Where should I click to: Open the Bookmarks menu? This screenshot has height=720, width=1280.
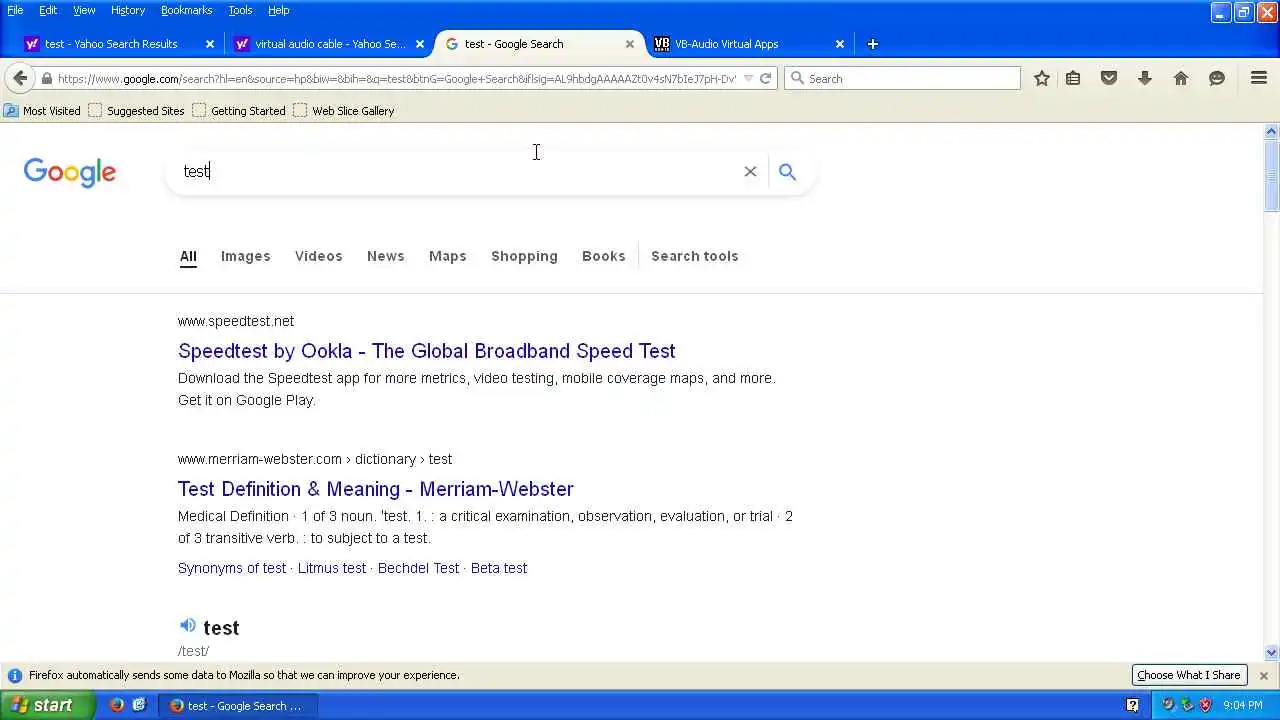(x=186, y=10)
